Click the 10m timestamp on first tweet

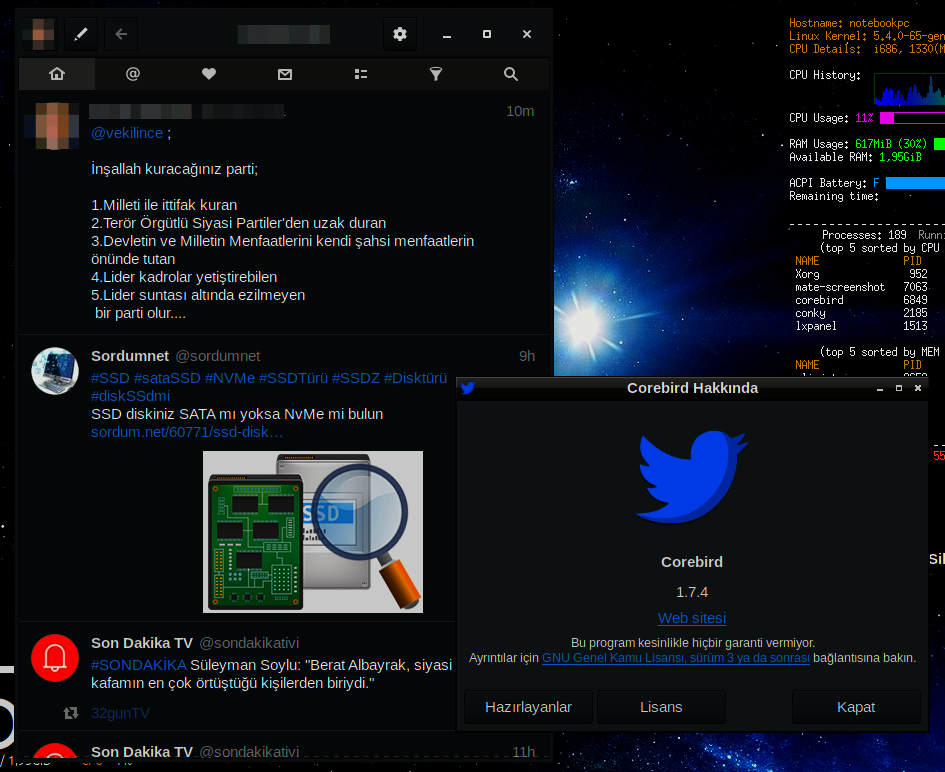pos(520,111)
